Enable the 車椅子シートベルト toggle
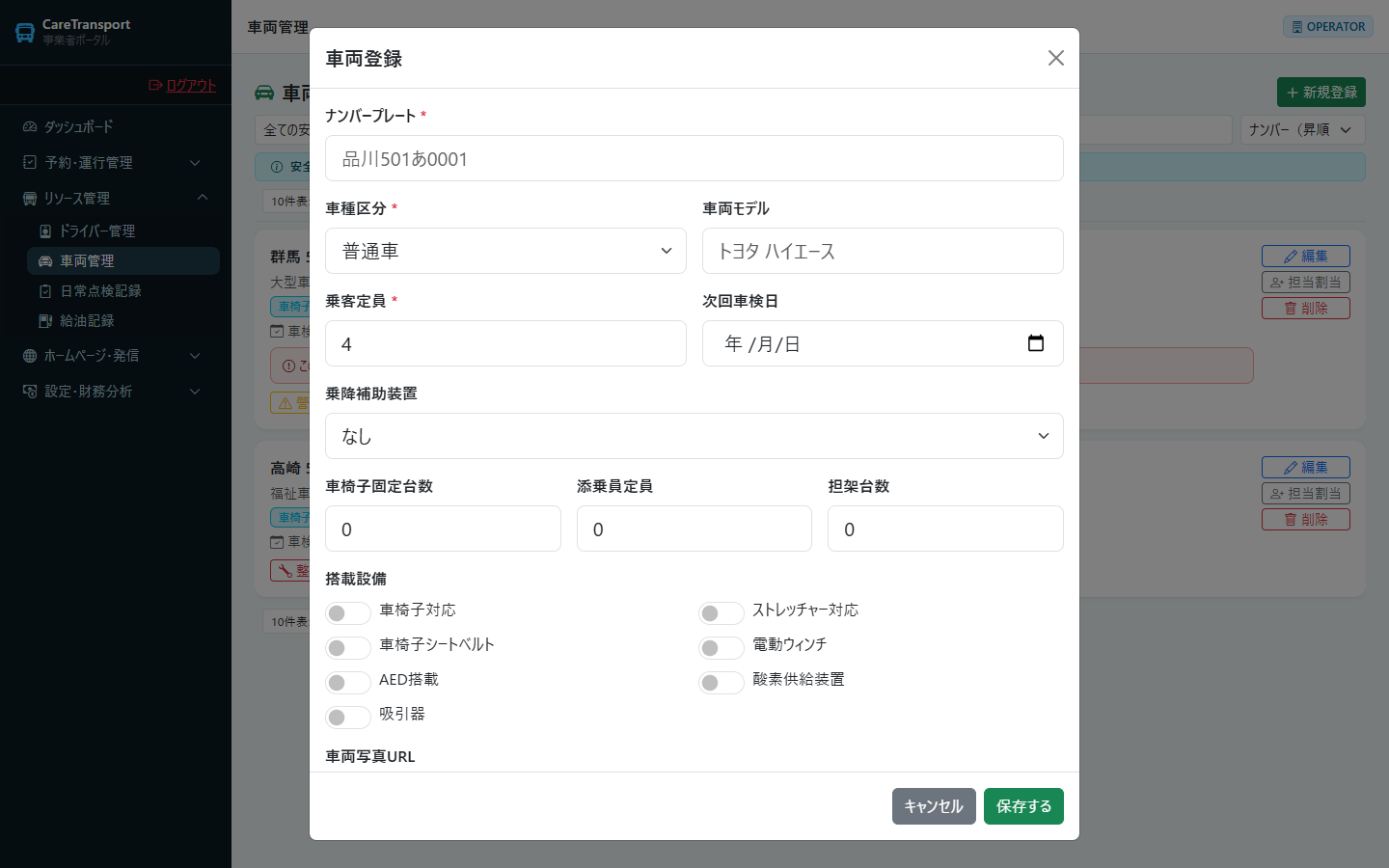This screenshot has height=868, width=1389. point(348,648)
